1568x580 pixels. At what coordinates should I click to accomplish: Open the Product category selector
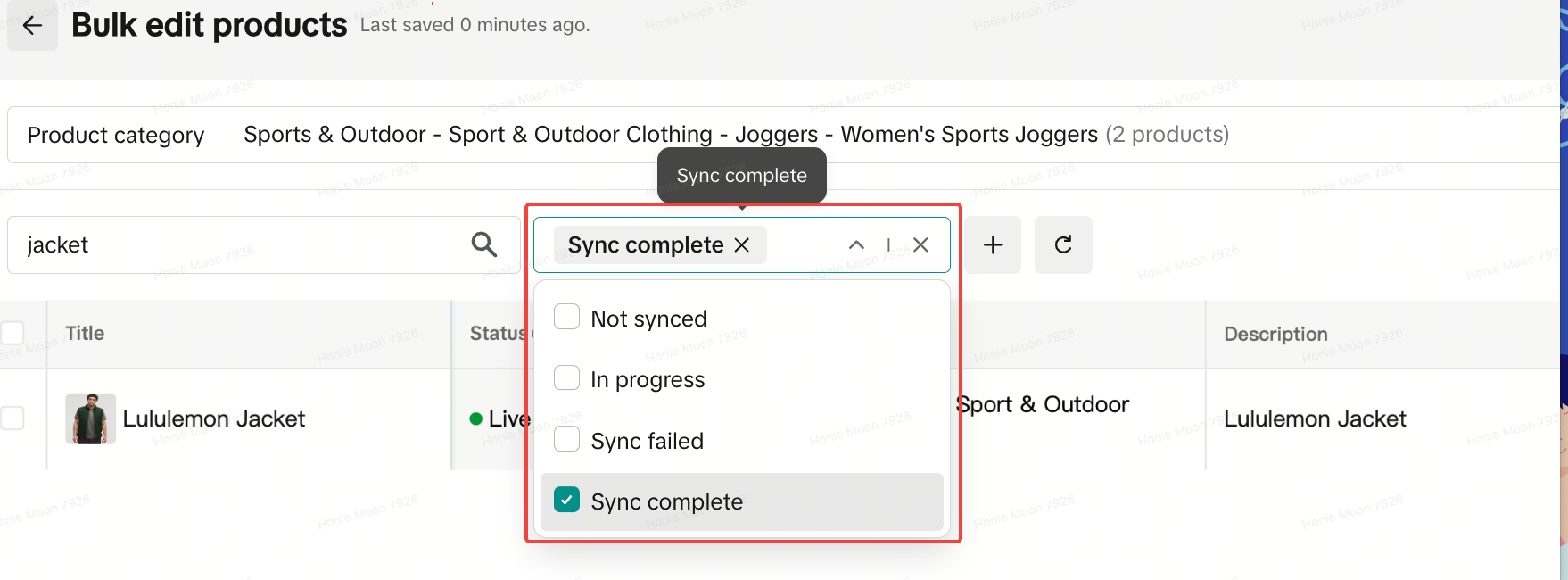(736, 135)
